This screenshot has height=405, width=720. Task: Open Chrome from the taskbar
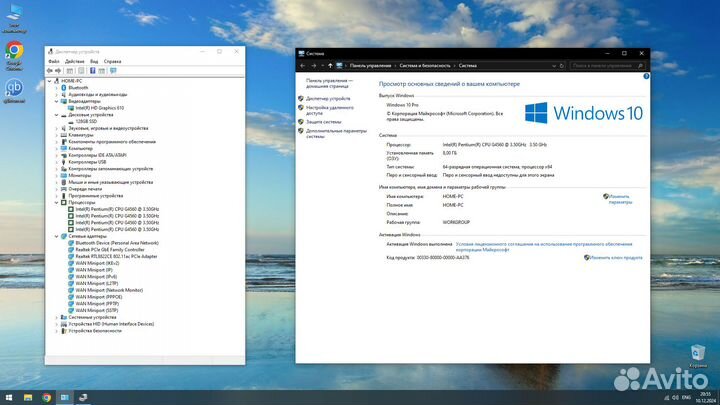click(46, 397)
